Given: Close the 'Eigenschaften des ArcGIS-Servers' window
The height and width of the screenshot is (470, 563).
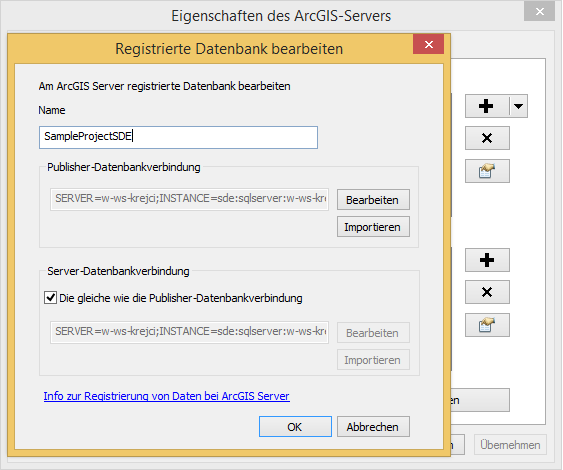Looking at the screenshot, I should click(x=539, y=11).
